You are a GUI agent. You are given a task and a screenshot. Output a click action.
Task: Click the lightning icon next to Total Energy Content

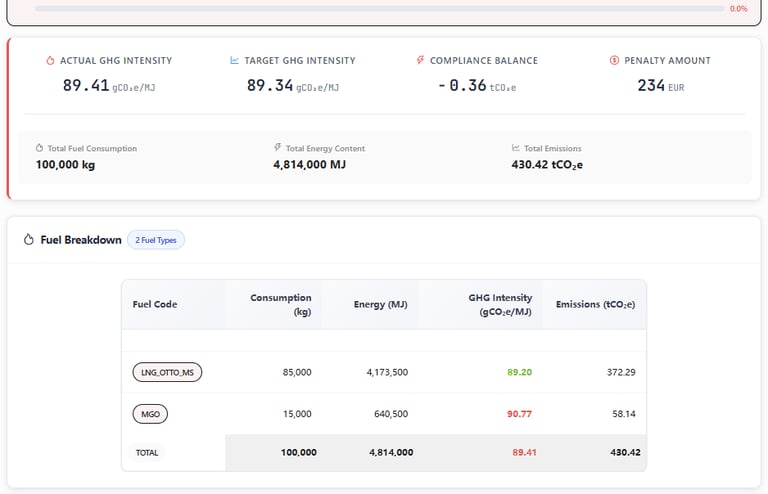point(277,148)
